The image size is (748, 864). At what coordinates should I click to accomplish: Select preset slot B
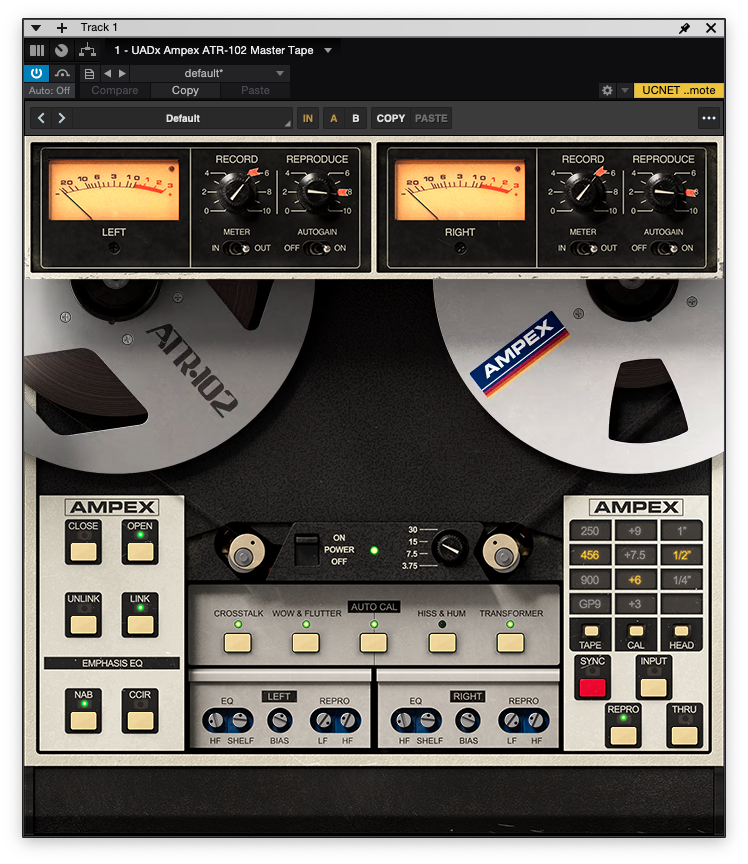[x=356, y=118]
